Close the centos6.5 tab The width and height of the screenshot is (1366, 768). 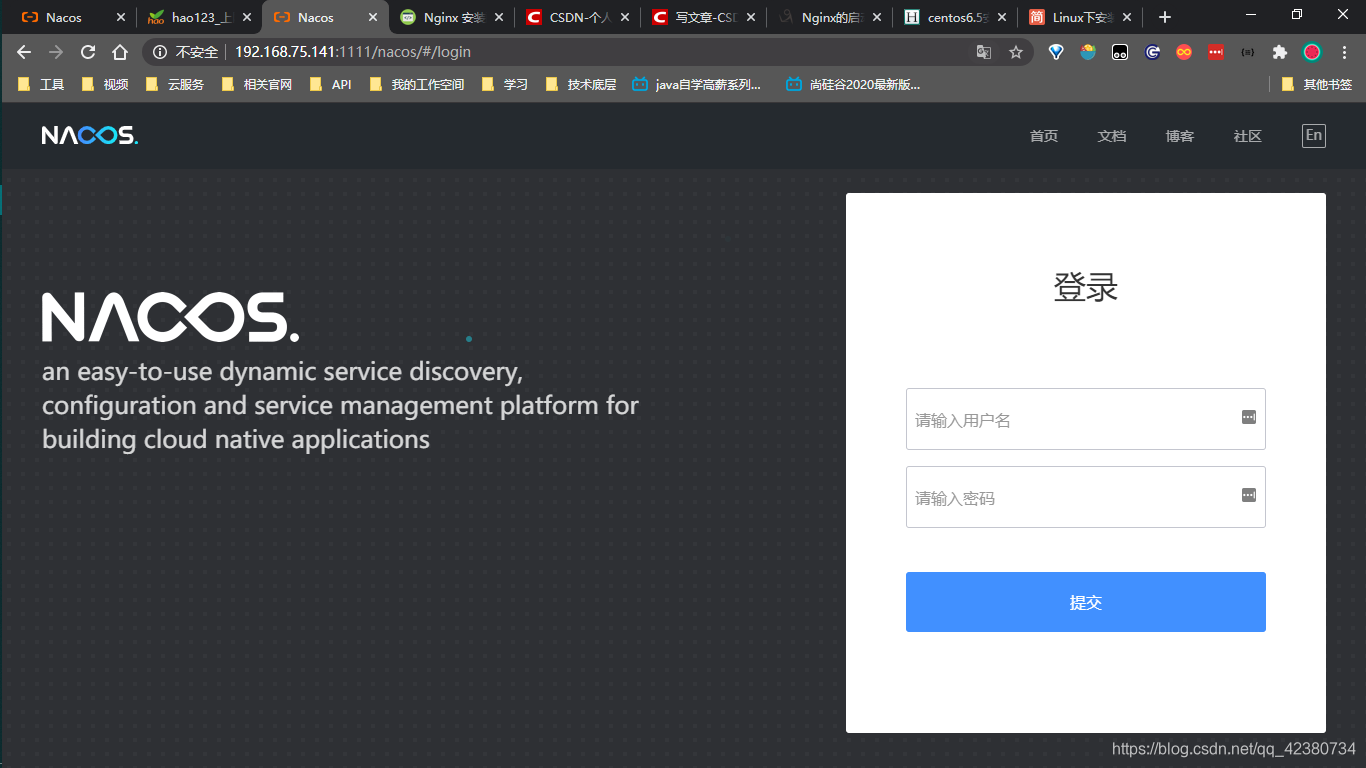1001,17
